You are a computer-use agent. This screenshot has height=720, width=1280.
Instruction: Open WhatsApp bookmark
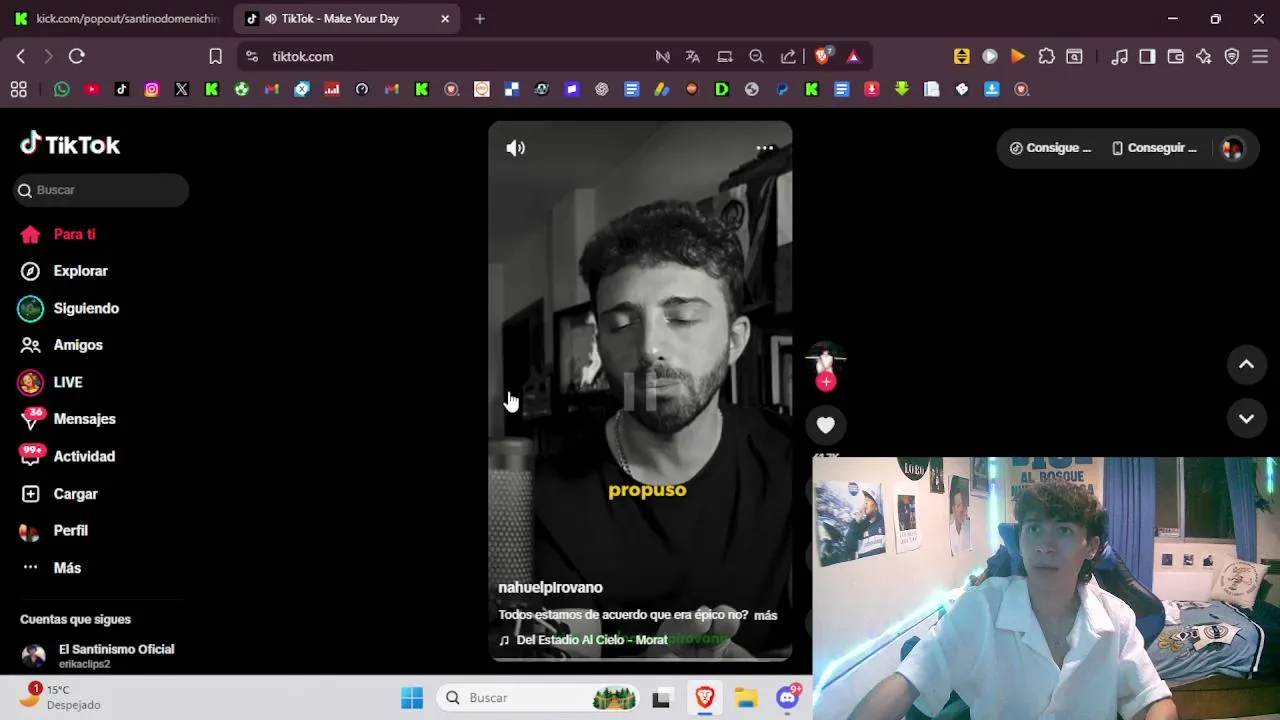click(62, 89)
